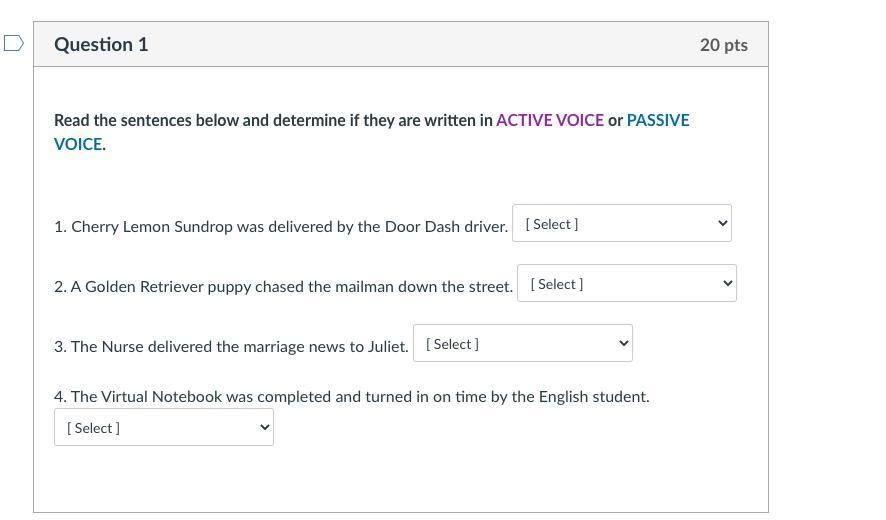Click the chevron arrow on sentence 2 dropdown

click(x=728, y=283)
